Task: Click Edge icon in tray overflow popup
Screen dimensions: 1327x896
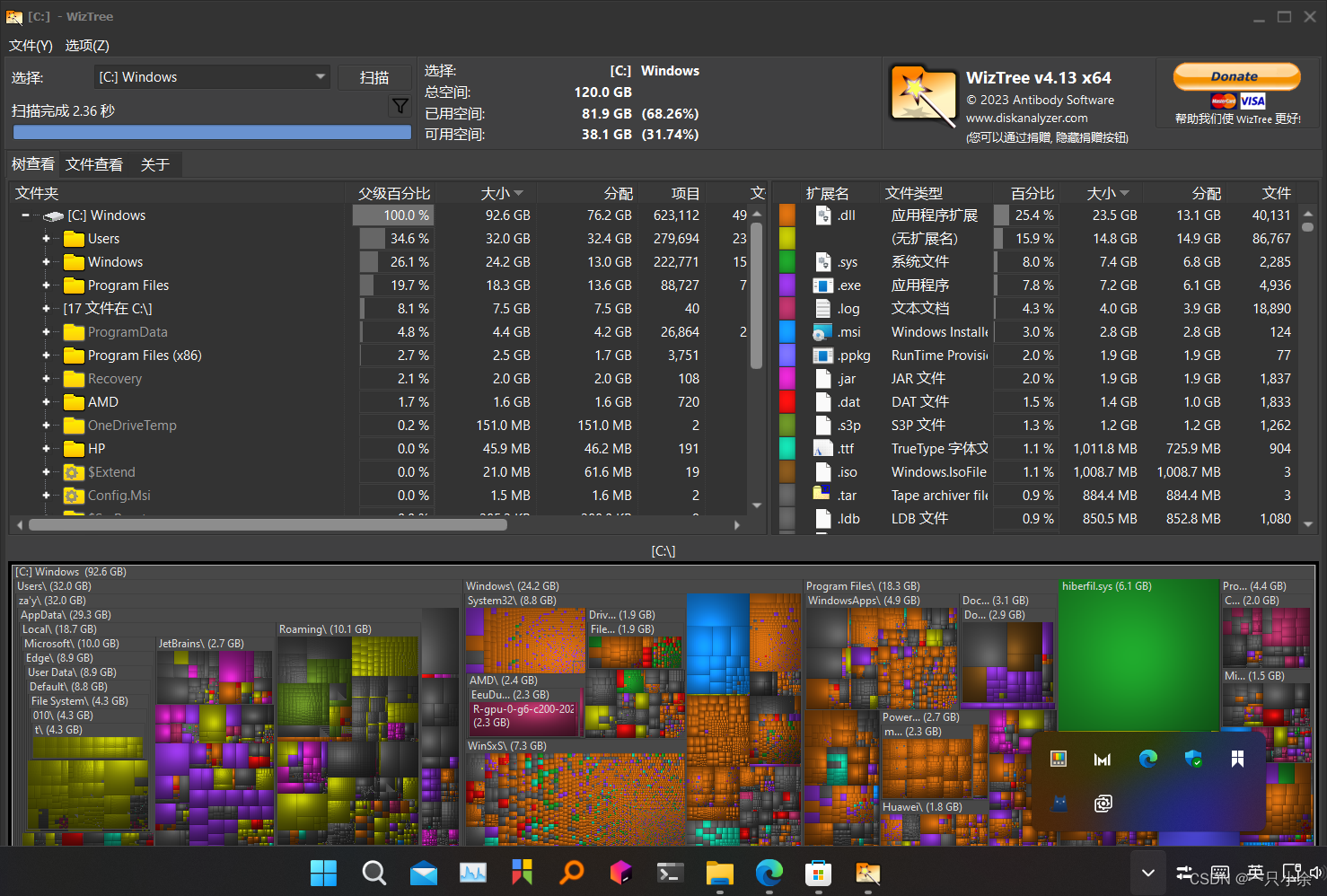Action: [1148, 760]
